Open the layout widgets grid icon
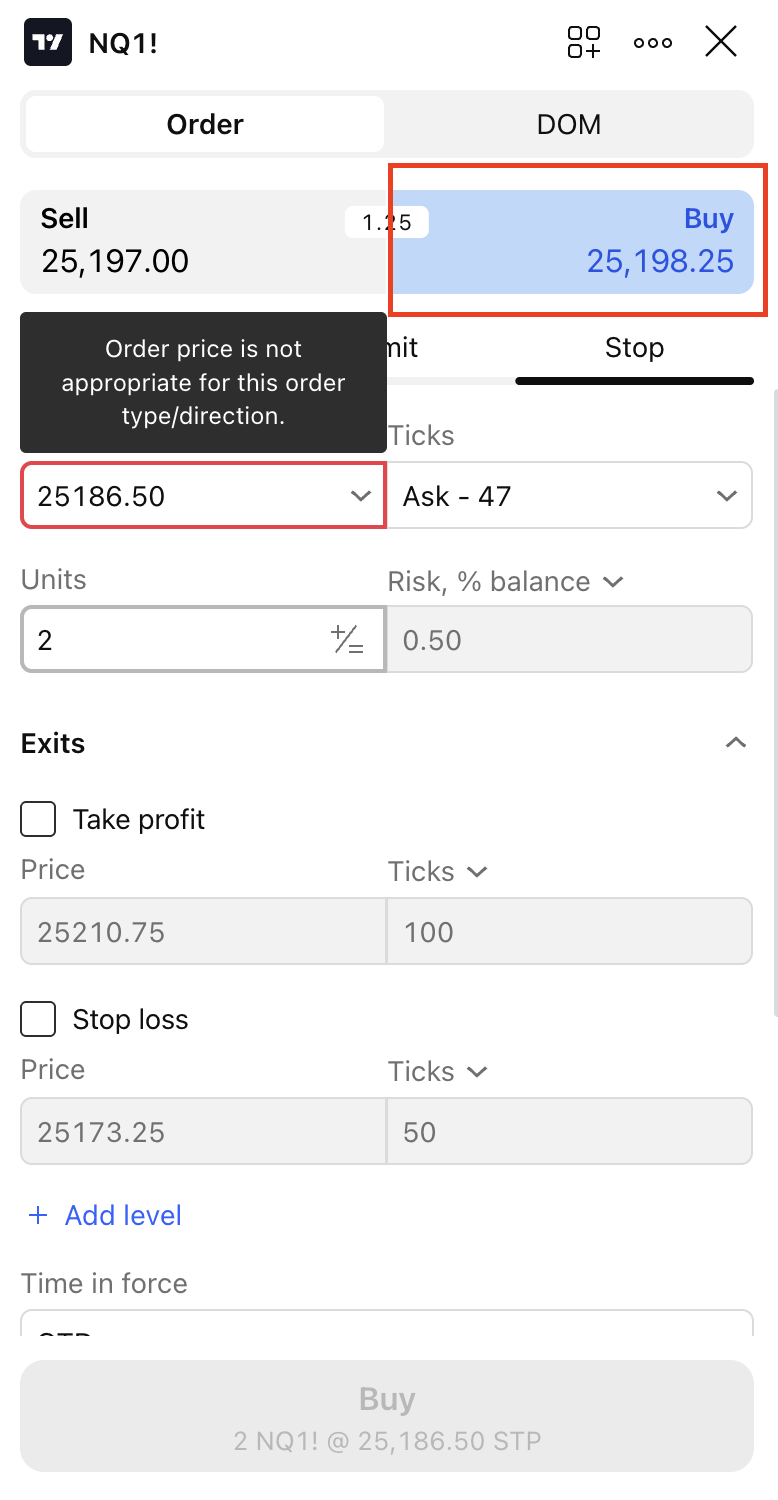 584,42
